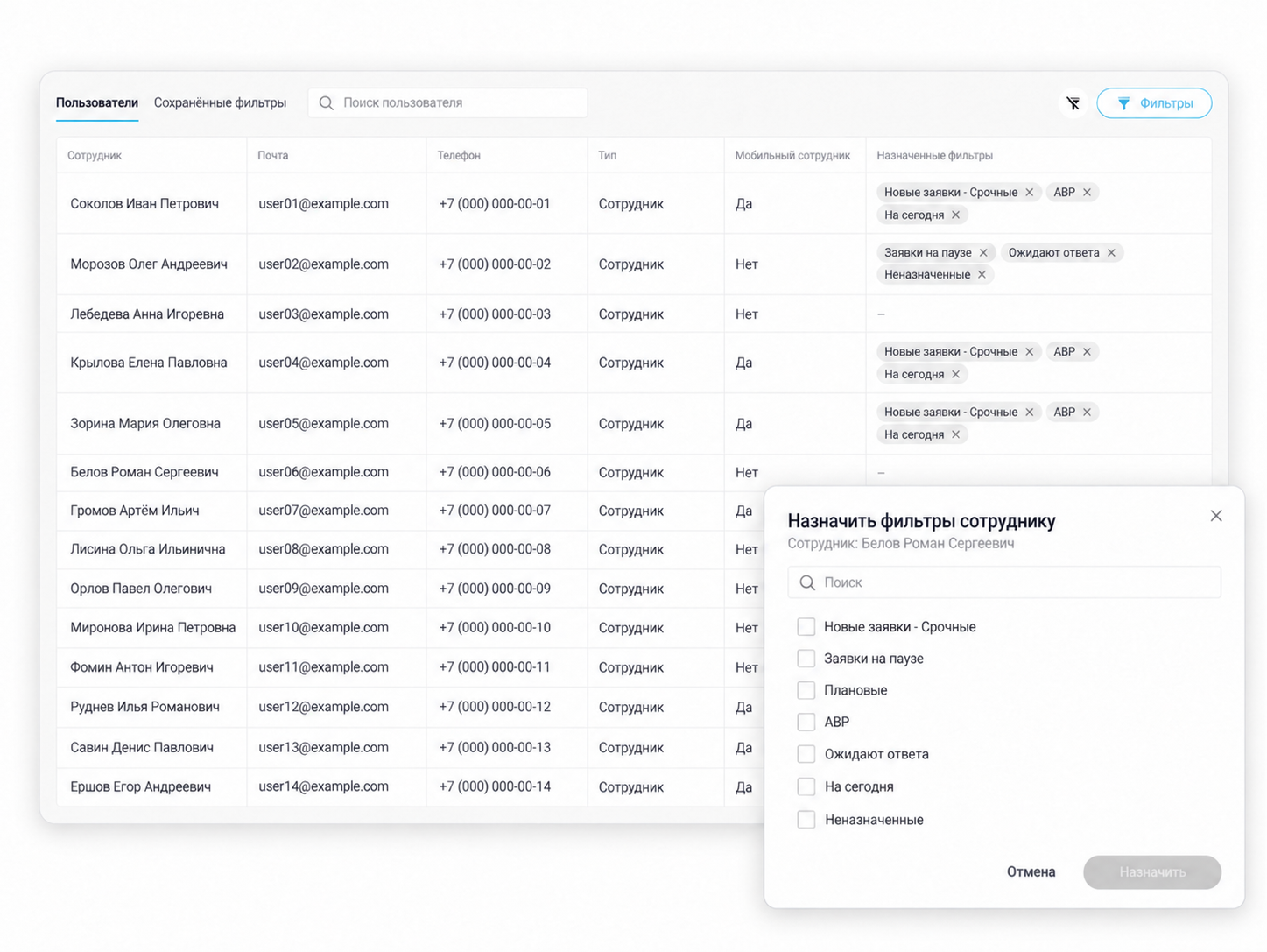Screen dimensions: 1267x952
Task: Remove АВР tag from Крылова Елена Павловна
Action: [x=1087, y=352]
